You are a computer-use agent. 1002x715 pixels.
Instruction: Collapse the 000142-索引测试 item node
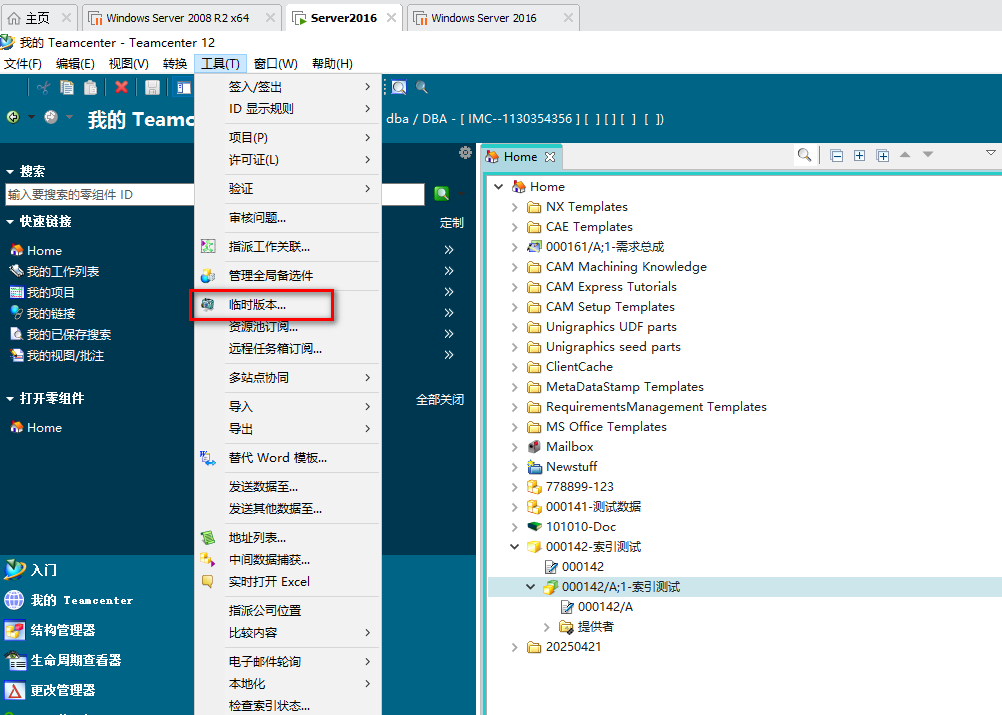515,547
